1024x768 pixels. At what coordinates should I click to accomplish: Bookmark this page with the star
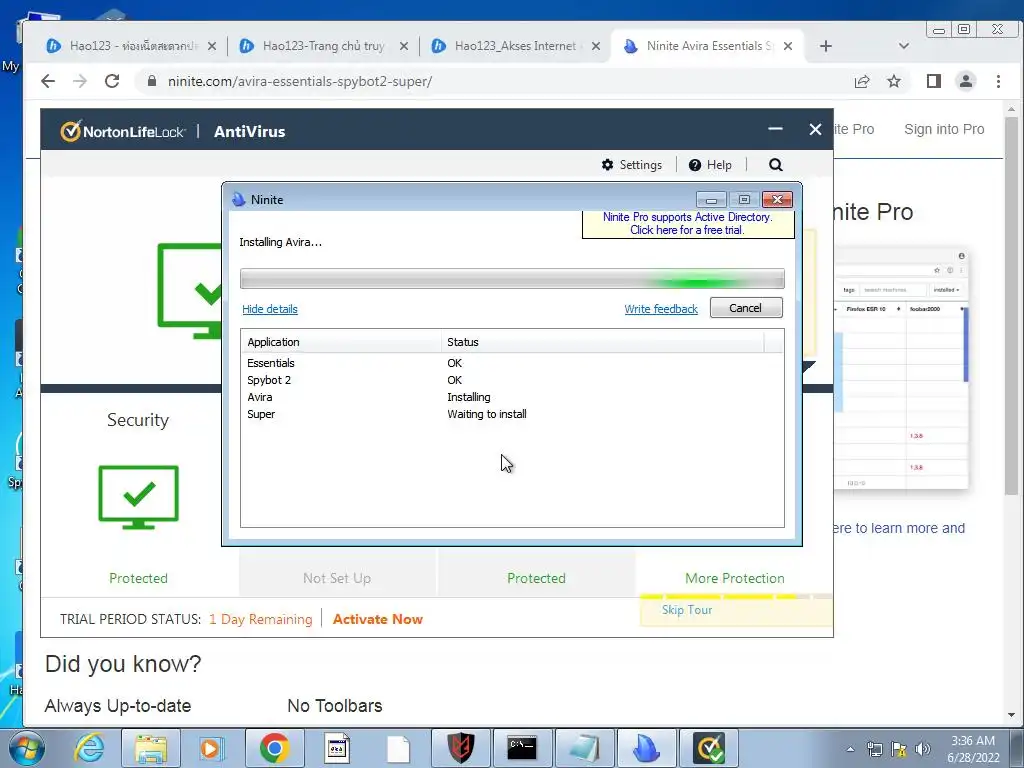point(894,81)
